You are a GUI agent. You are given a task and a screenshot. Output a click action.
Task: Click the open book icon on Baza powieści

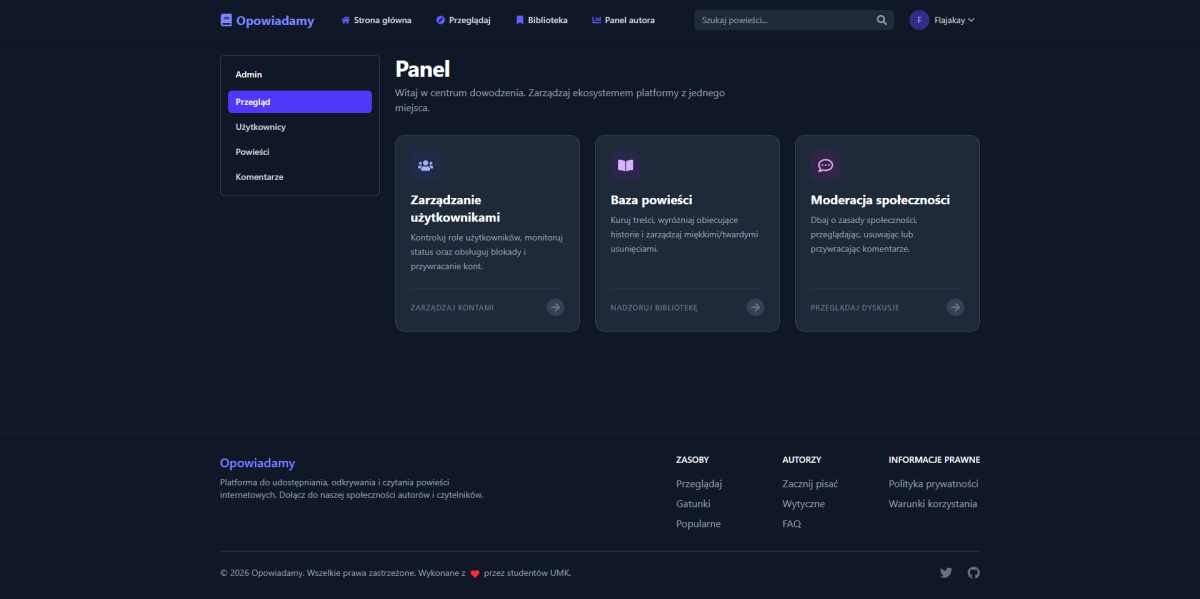click(x=625, y=165)
